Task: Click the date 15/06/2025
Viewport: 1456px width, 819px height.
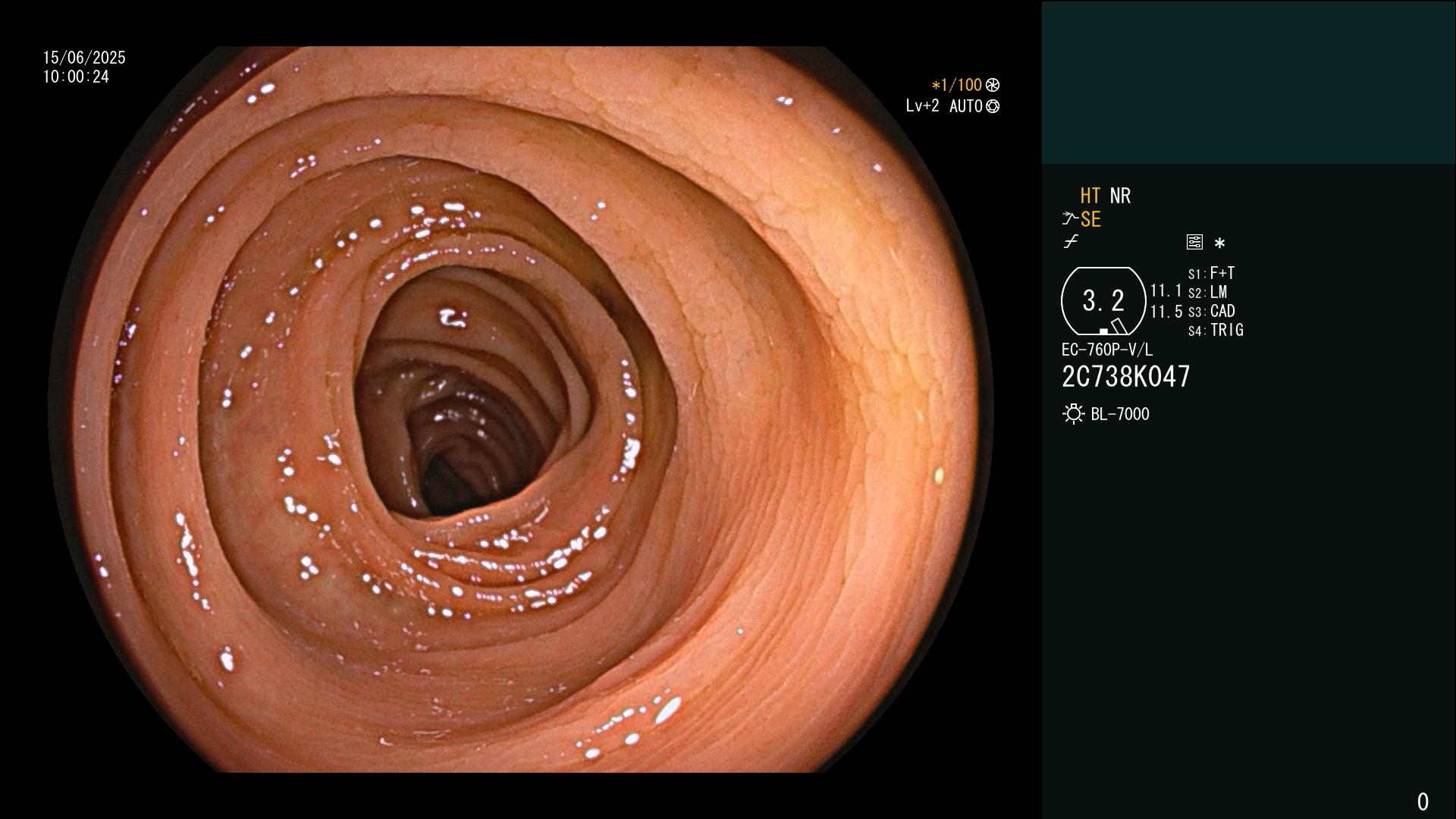Action: tap(84, 58)
